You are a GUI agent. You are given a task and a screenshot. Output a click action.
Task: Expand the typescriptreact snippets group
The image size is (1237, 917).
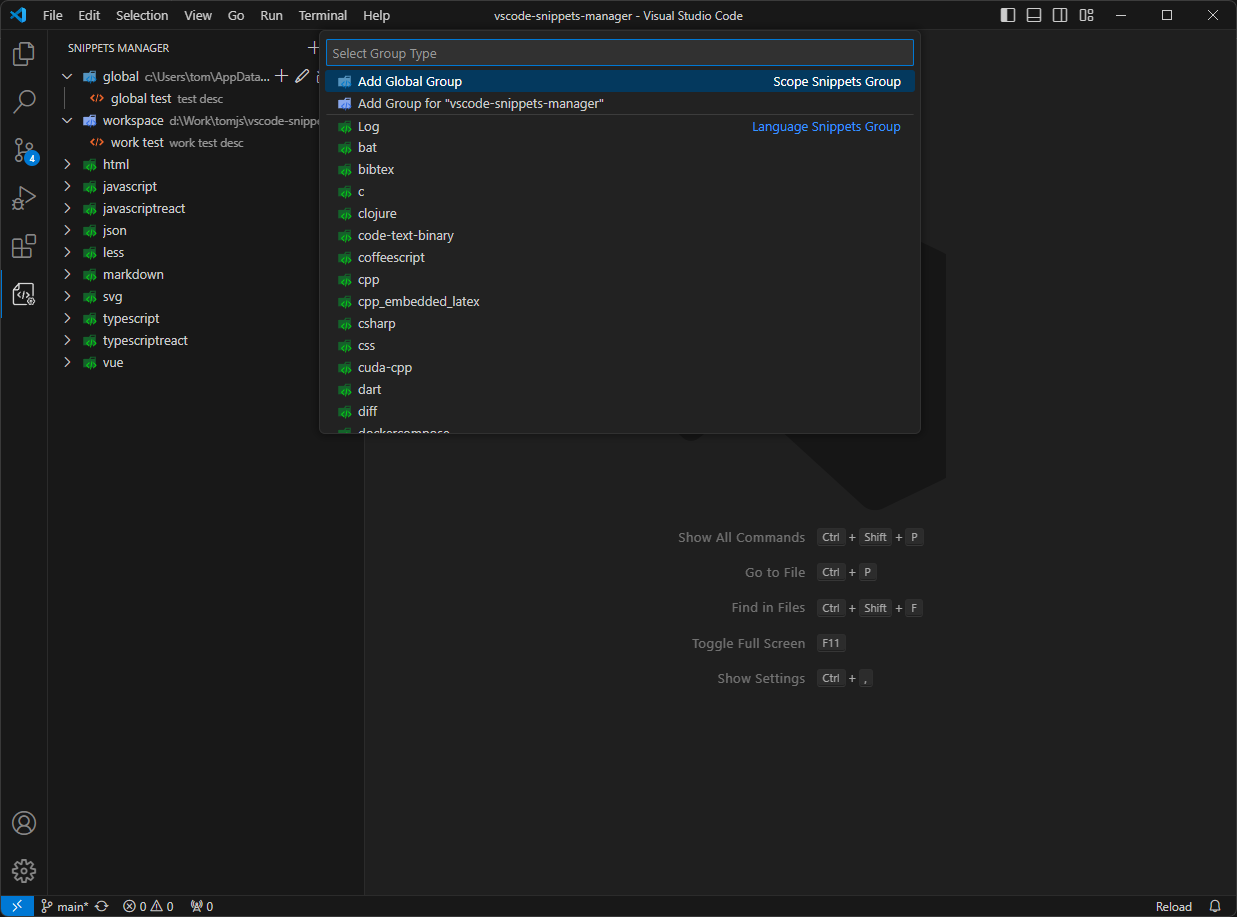pyautogui.click(x=68, y=340)
